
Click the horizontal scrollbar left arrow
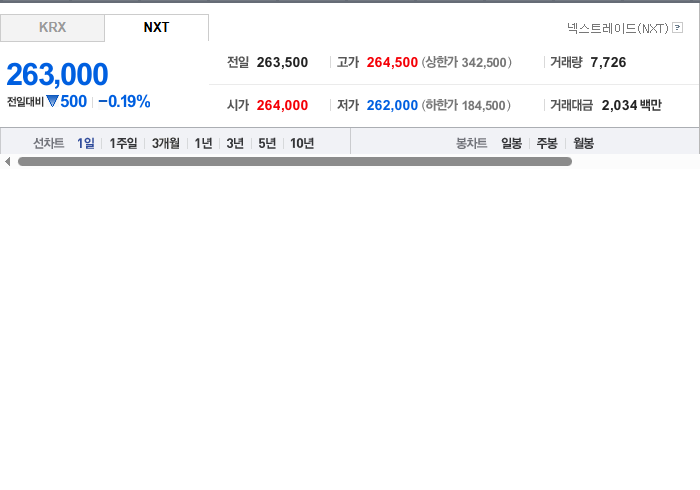tap(8, 162)
